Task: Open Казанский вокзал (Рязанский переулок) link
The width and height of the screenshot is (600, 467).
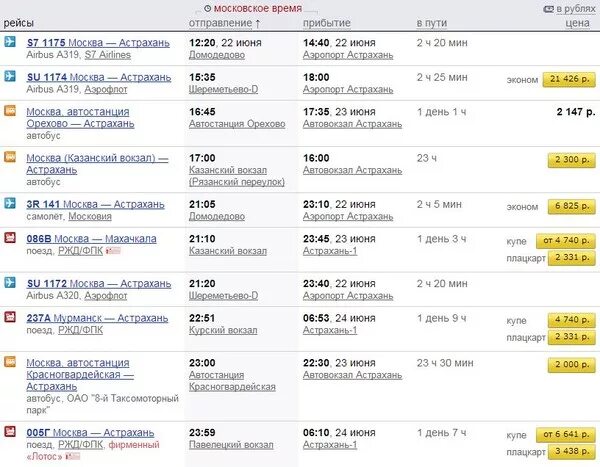Action: [x=237, y=176]
